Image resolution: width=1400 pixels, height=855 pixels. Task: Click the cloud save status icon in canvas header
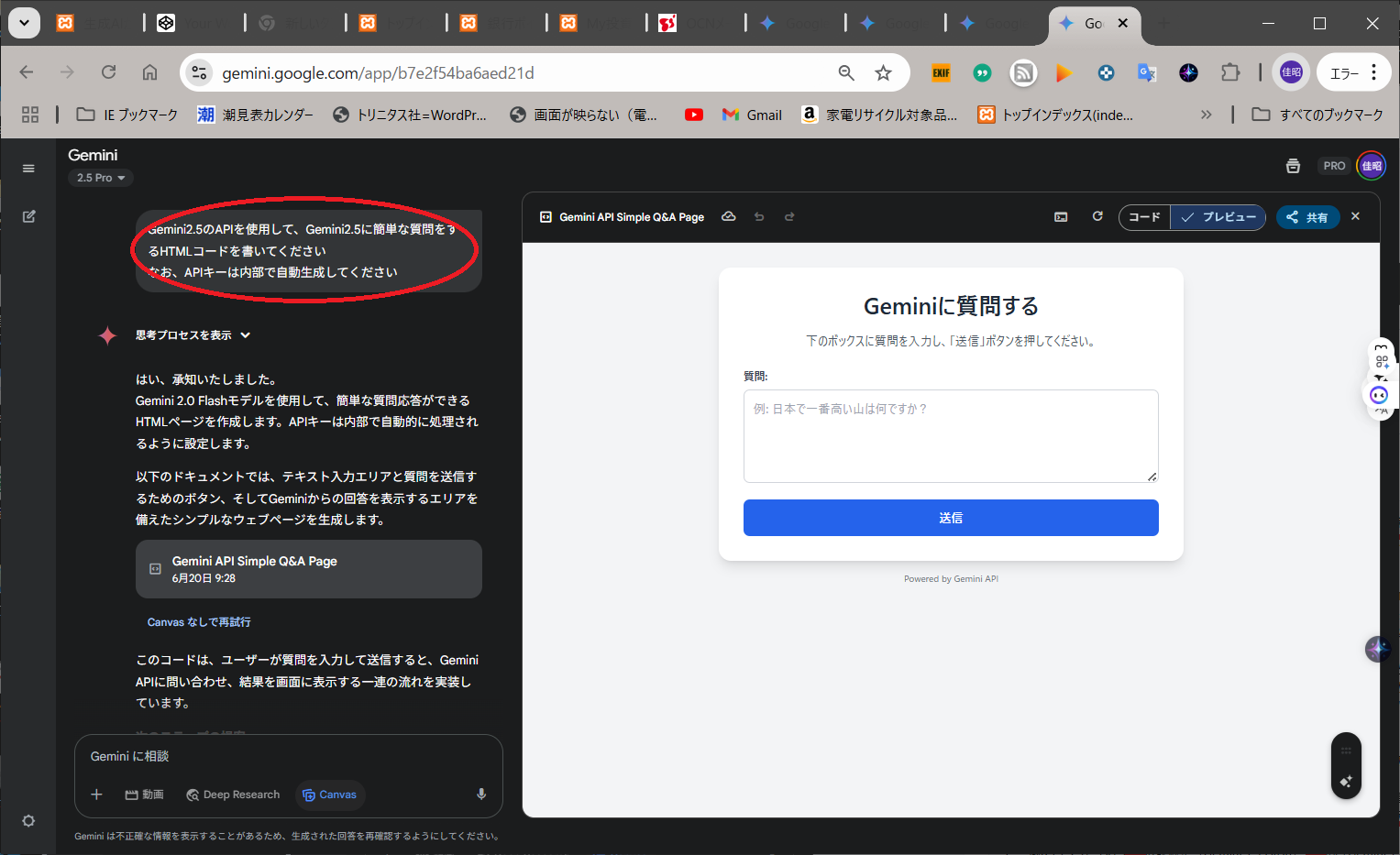(x=729, y=216)
